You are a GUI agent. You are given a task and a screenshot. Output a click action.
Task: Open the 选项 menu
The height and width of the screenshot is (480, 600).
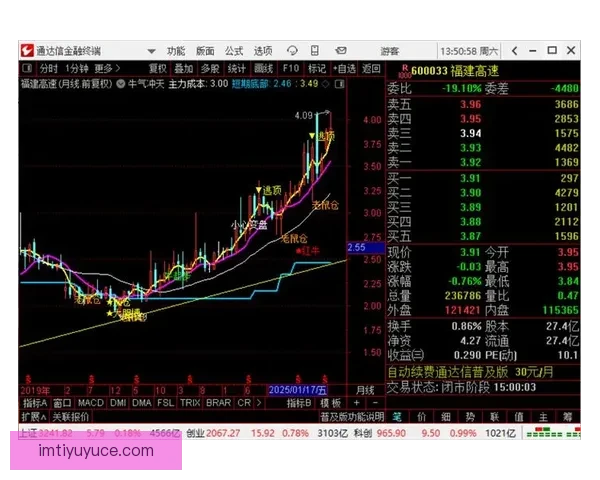[x=263, y=51]
